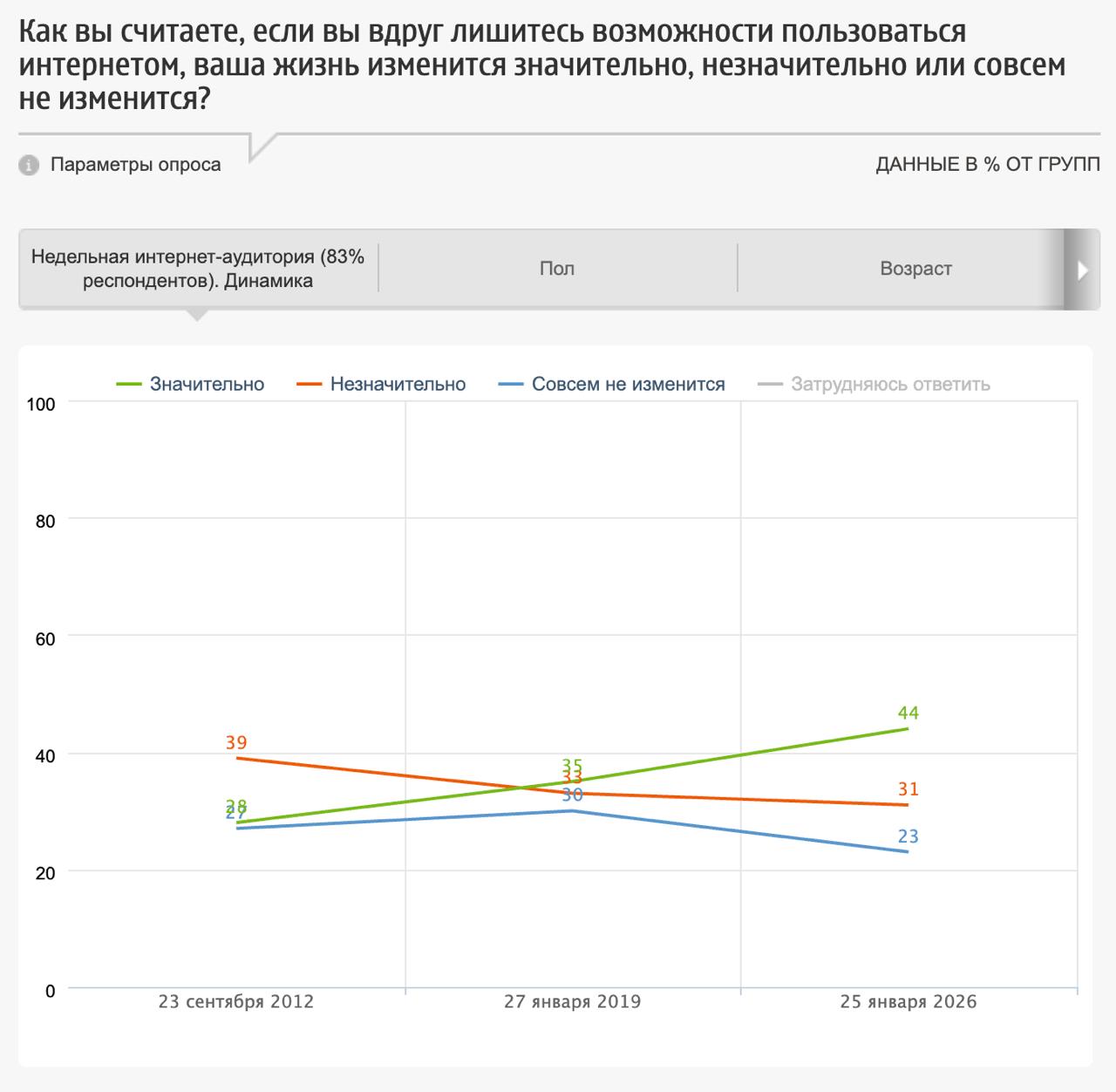Open the Параметры опроса link
The width and height of the screenshot is (1116, 1092).
click(135, 165)
